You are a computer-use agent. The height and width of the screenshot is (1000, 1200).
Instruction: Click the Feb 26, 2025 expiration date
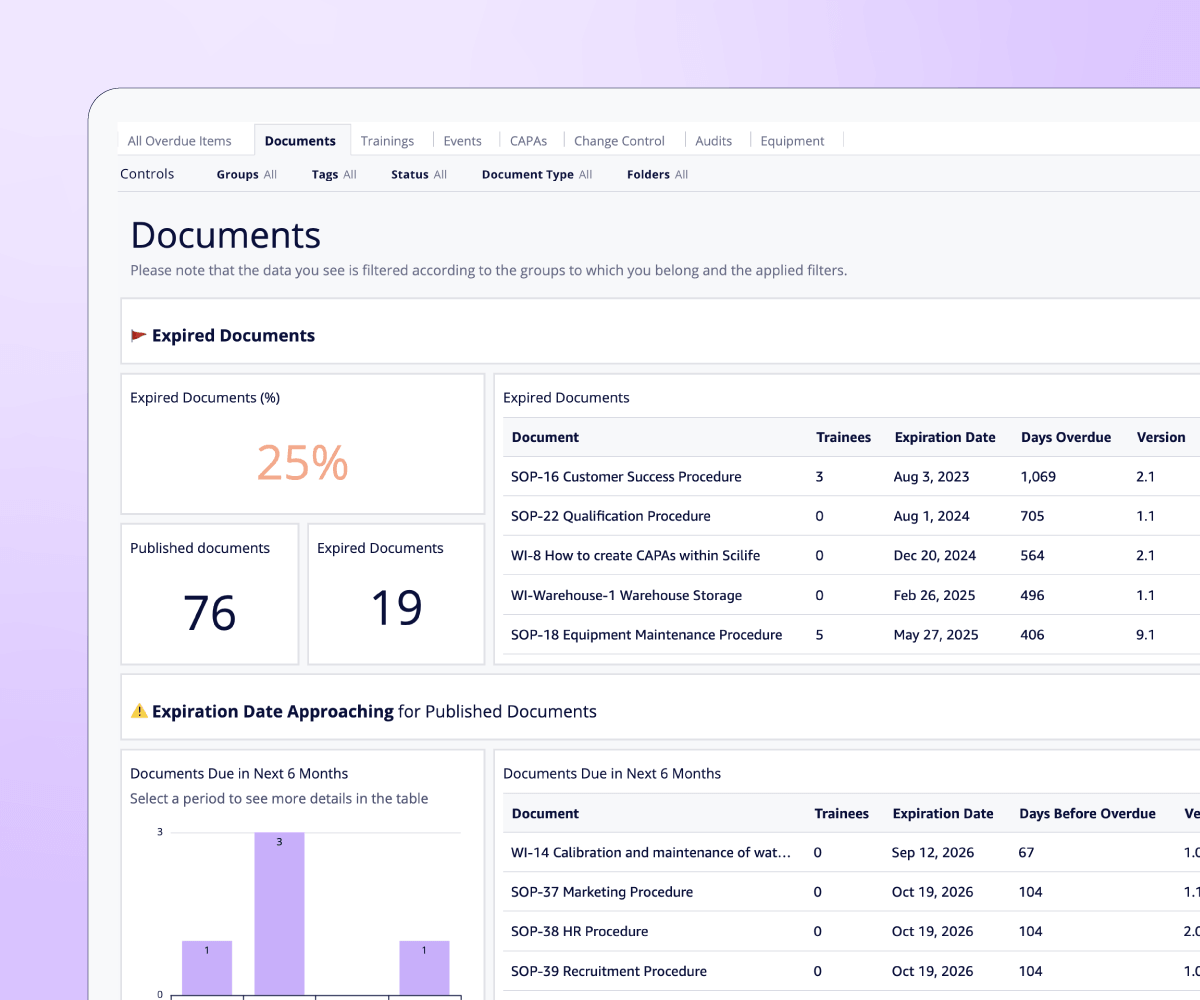pyautogui.click(x=934, y=595)
